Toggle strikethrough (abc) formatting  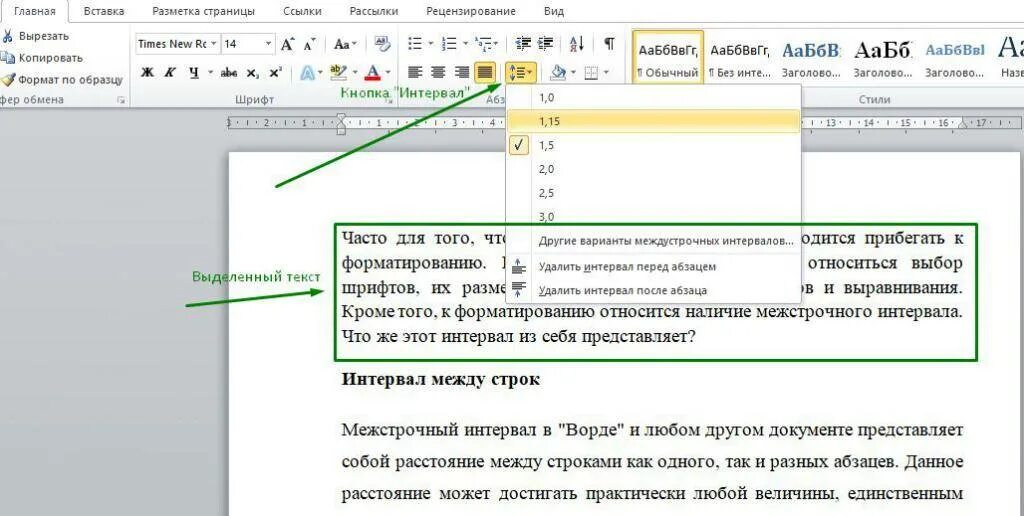coord(229,73)
